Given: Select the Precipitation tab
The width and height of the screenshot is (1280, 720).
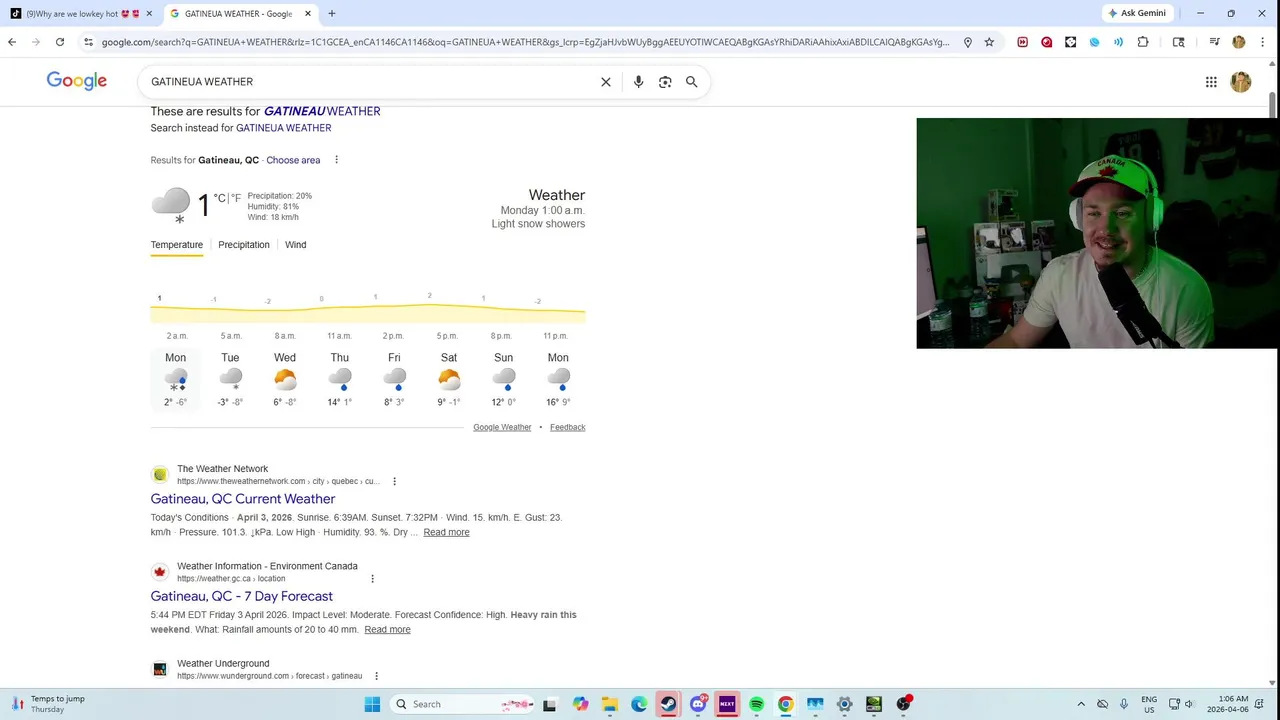Looking at the screenshot, I should click(244, 245).
